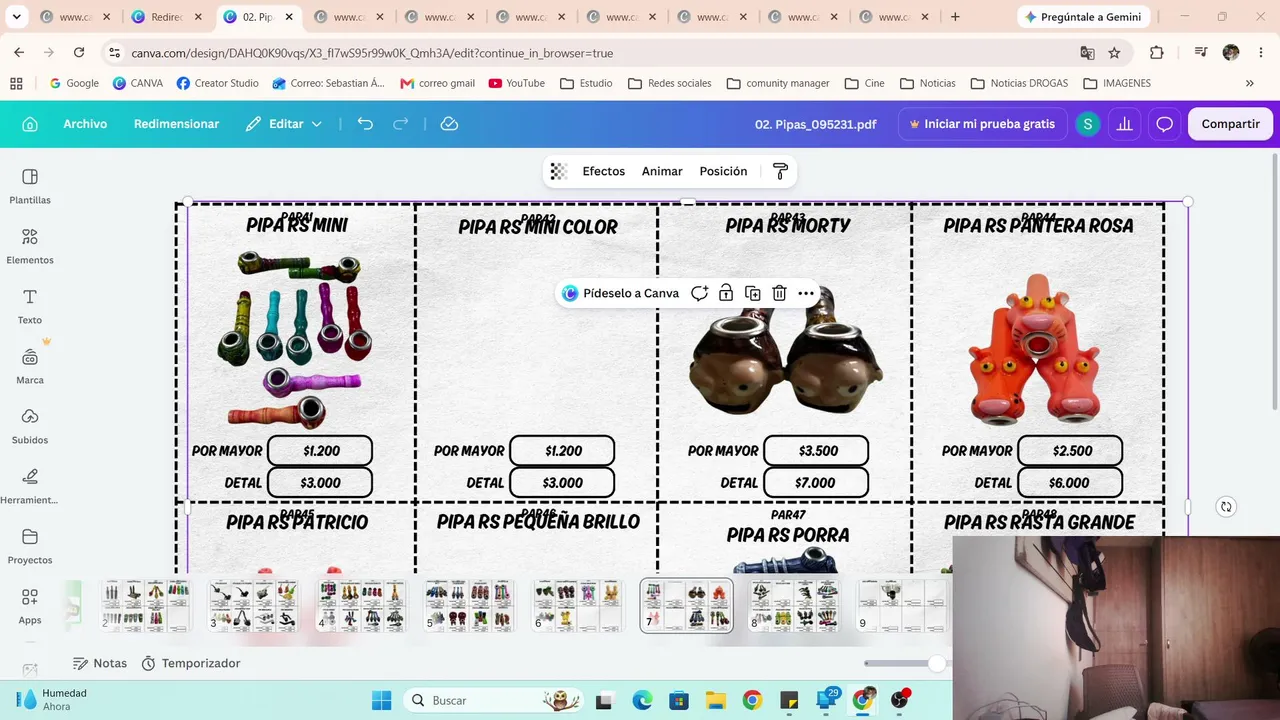Reload the current page
This screenshot has width=1280, height=720.
tap(79, 53)
